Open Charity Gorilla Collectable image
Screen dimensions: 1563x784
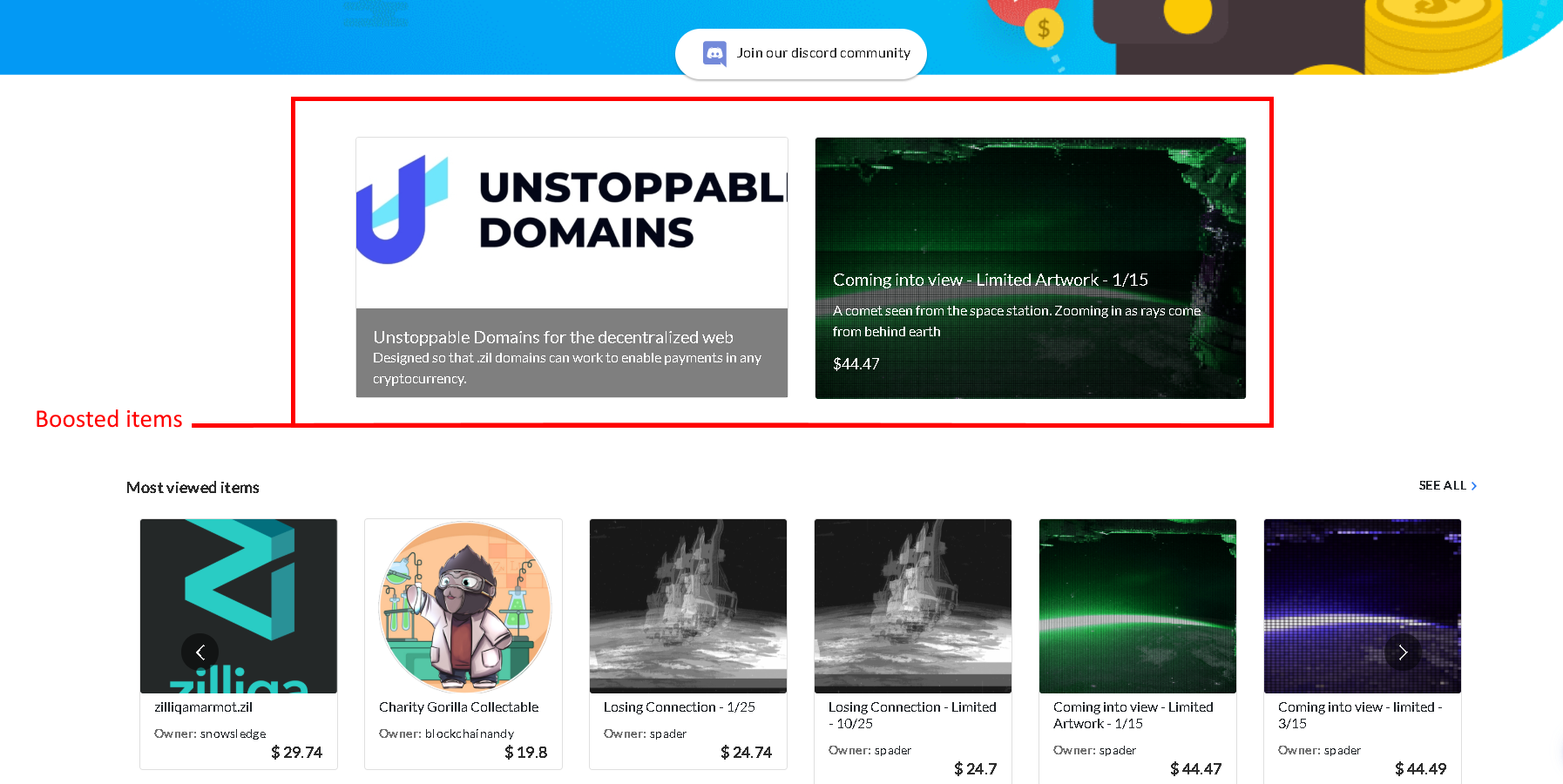tap(463, 606)
